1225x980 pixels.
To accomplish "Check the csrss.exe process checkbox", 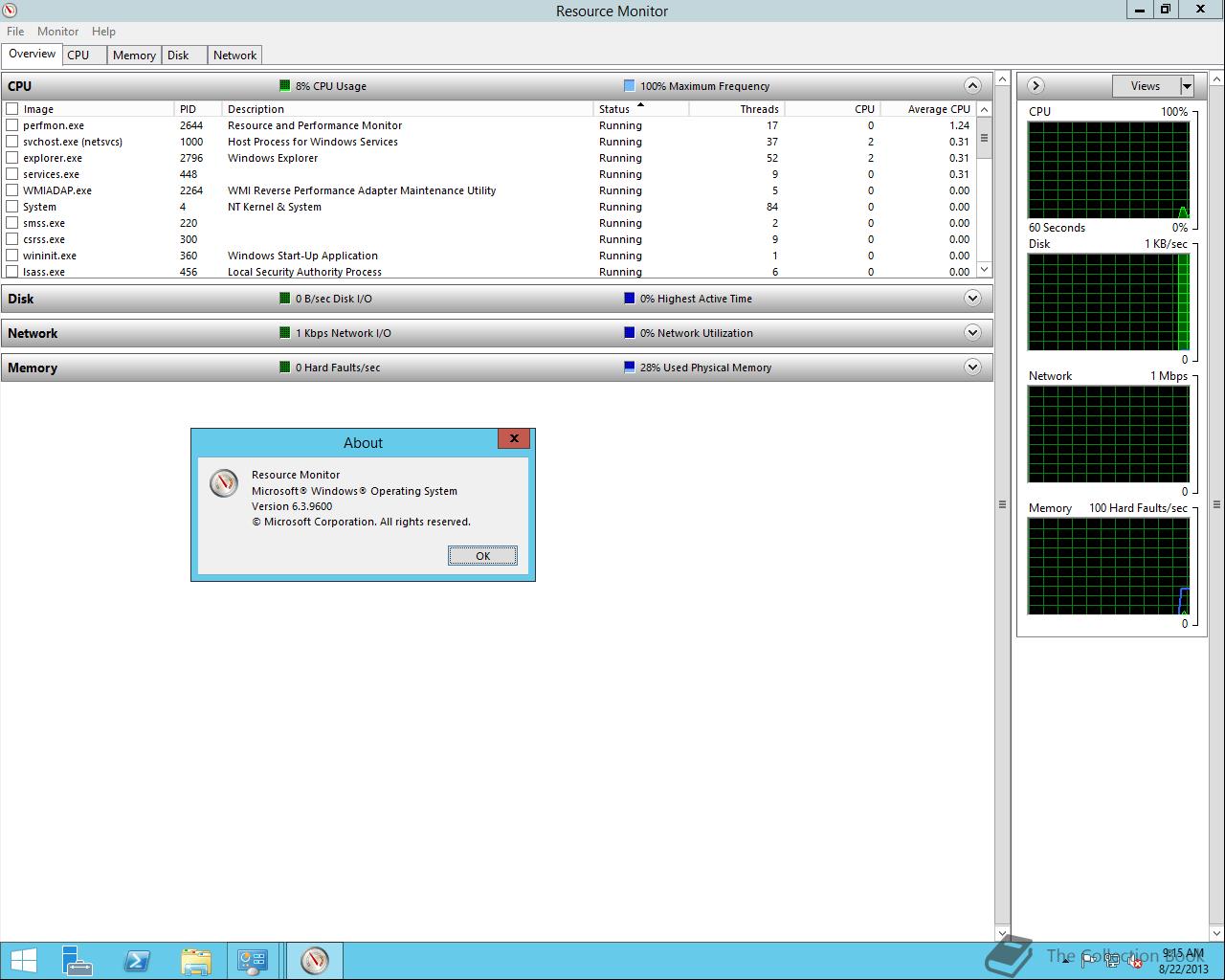I will click(12, 239).
